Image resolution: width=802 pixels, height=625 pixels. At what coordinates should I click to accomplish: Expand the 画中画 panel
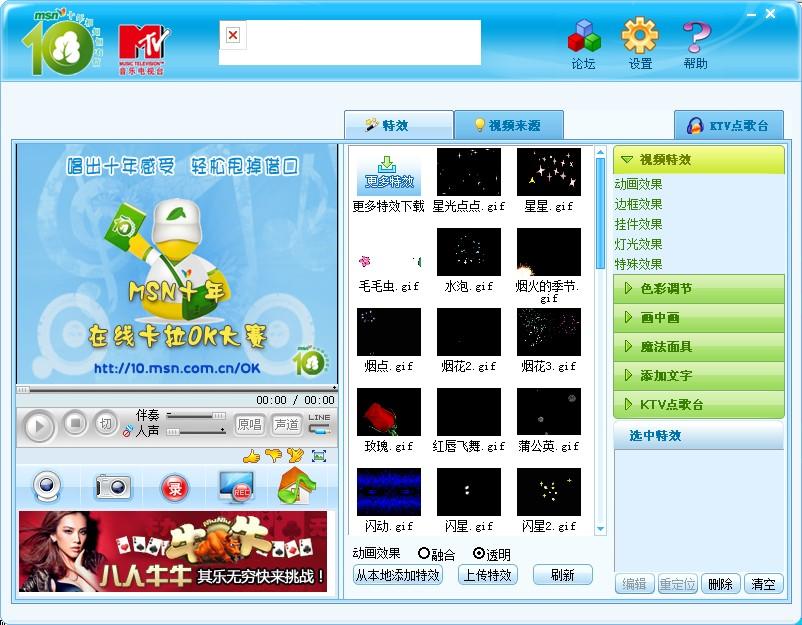[x=699, y=318]
